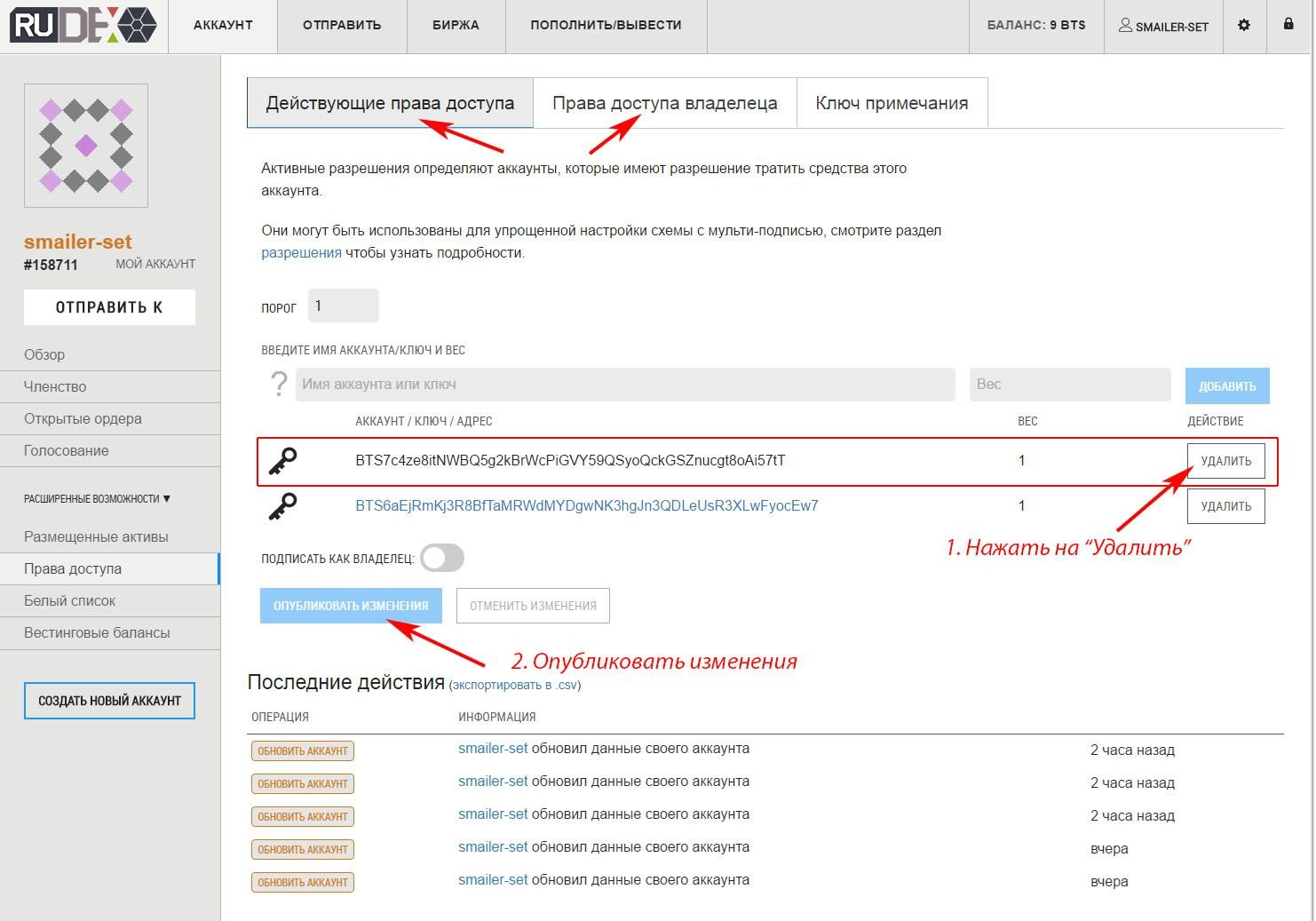The height and width of the screenshot is (921, 1316).
Task: Click 'Создать новый аккаунт' button
Action: pyautogui.click(x=109, y=701)
